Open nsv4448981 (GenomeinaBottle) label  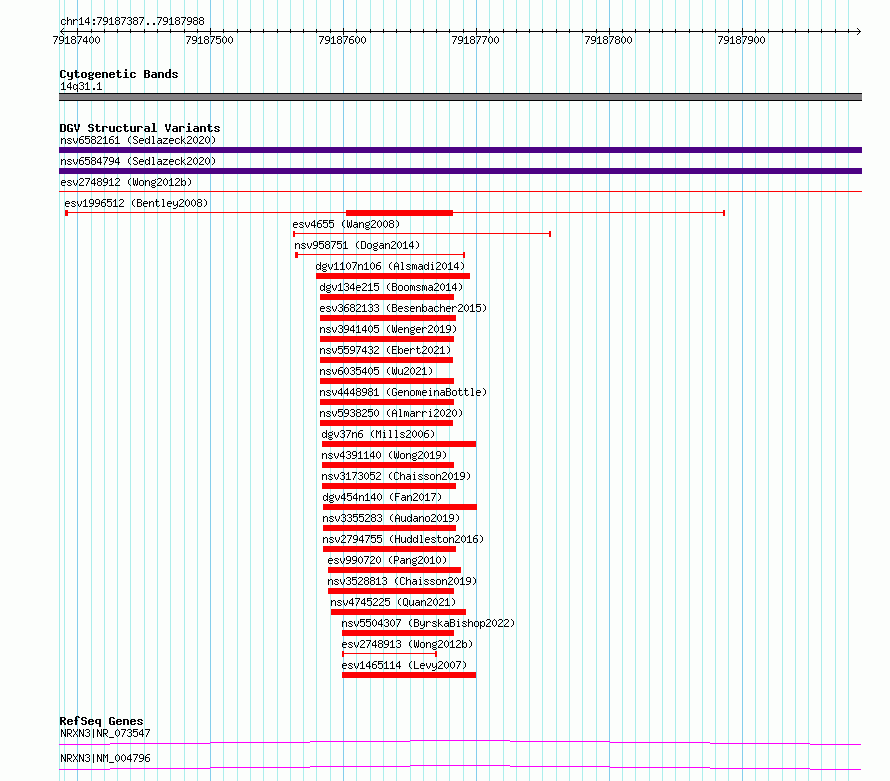(x=403, y=392)
